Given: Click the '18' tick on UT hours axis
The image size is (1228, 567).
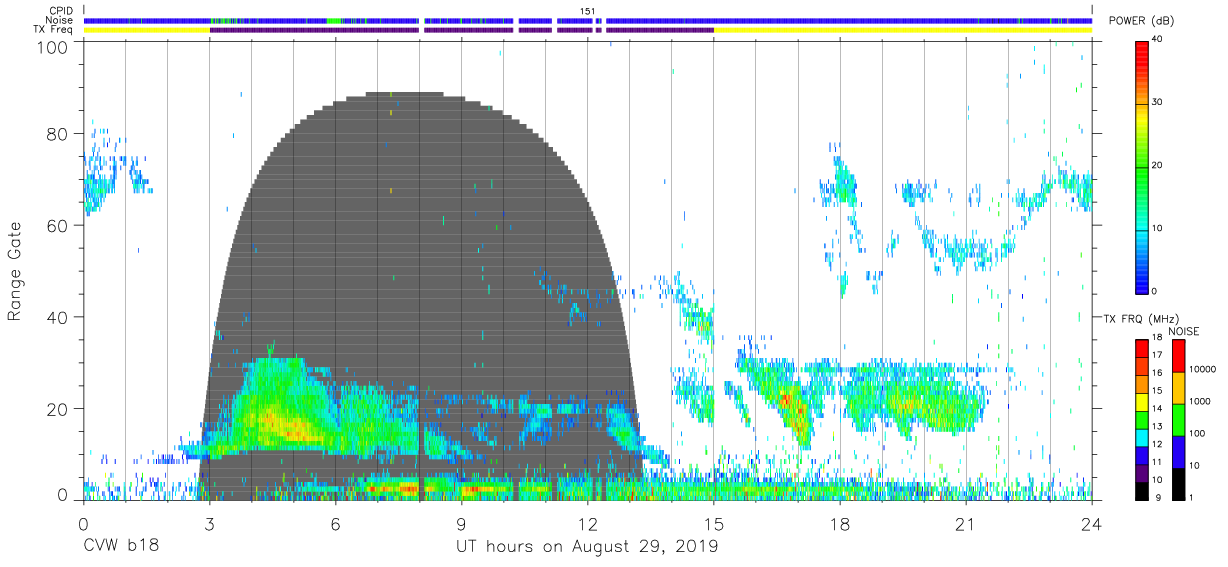Looking at the screenshot, I should tap(840, 523).
